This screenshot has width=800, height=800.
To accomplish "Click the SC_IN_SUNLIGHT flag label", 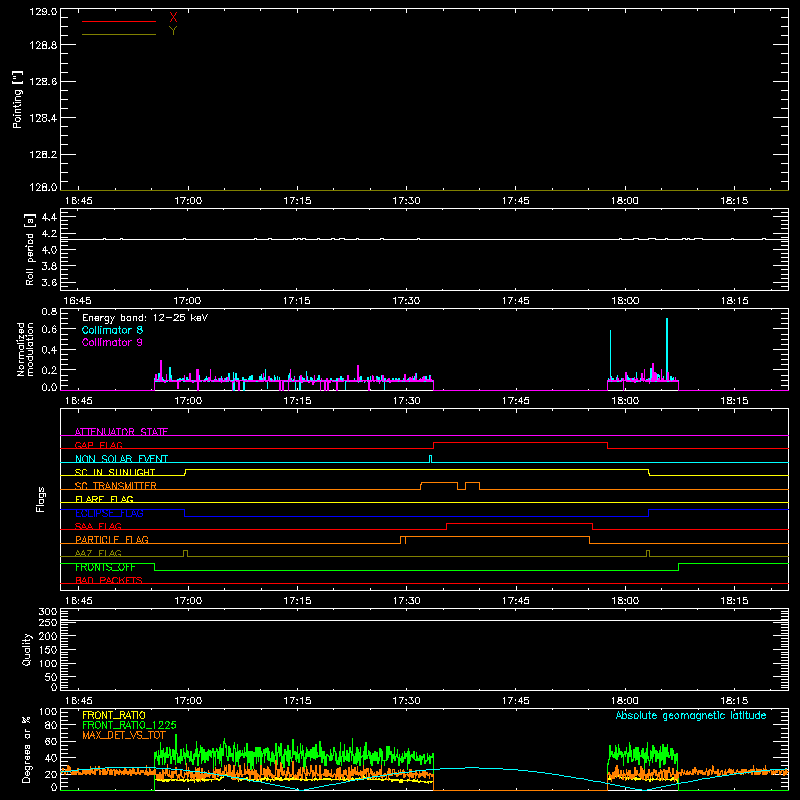I will click(115, 472).
